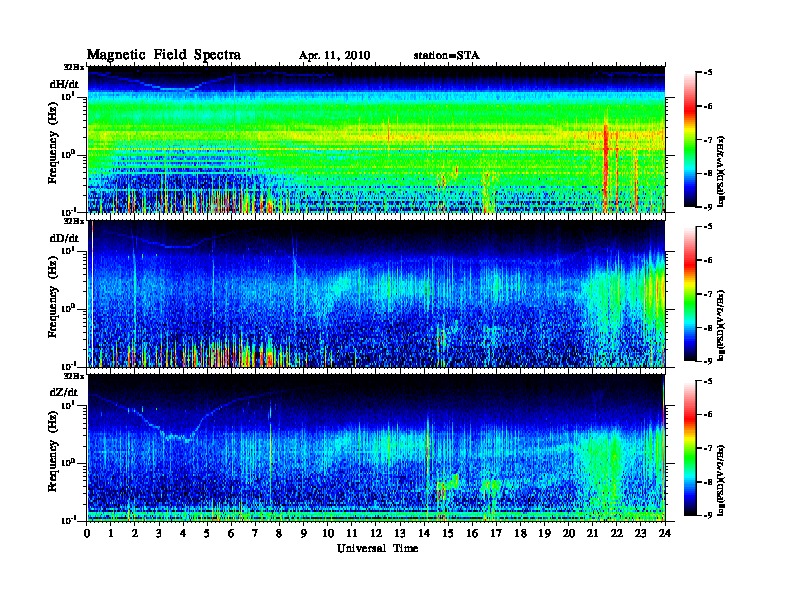Click the date 'Apr. 11, 2010'
The height and width of the screenshot is (612, 792).
[x=334, y=56]
